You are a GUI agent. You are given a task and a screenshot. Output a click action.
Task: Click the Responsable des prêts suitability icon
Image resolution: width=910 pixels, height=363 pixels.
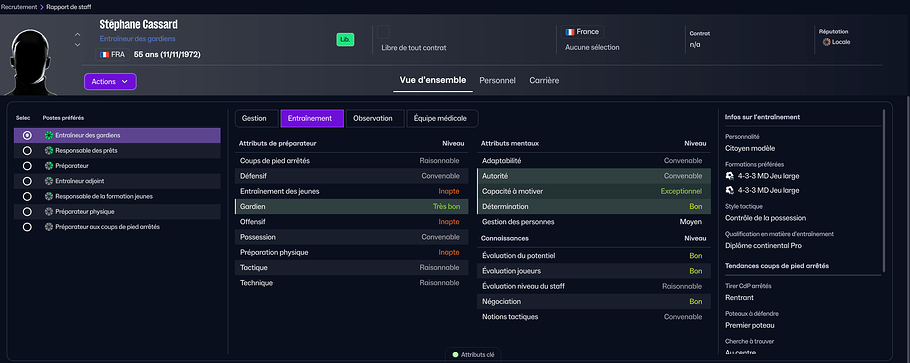pos(49,150)
